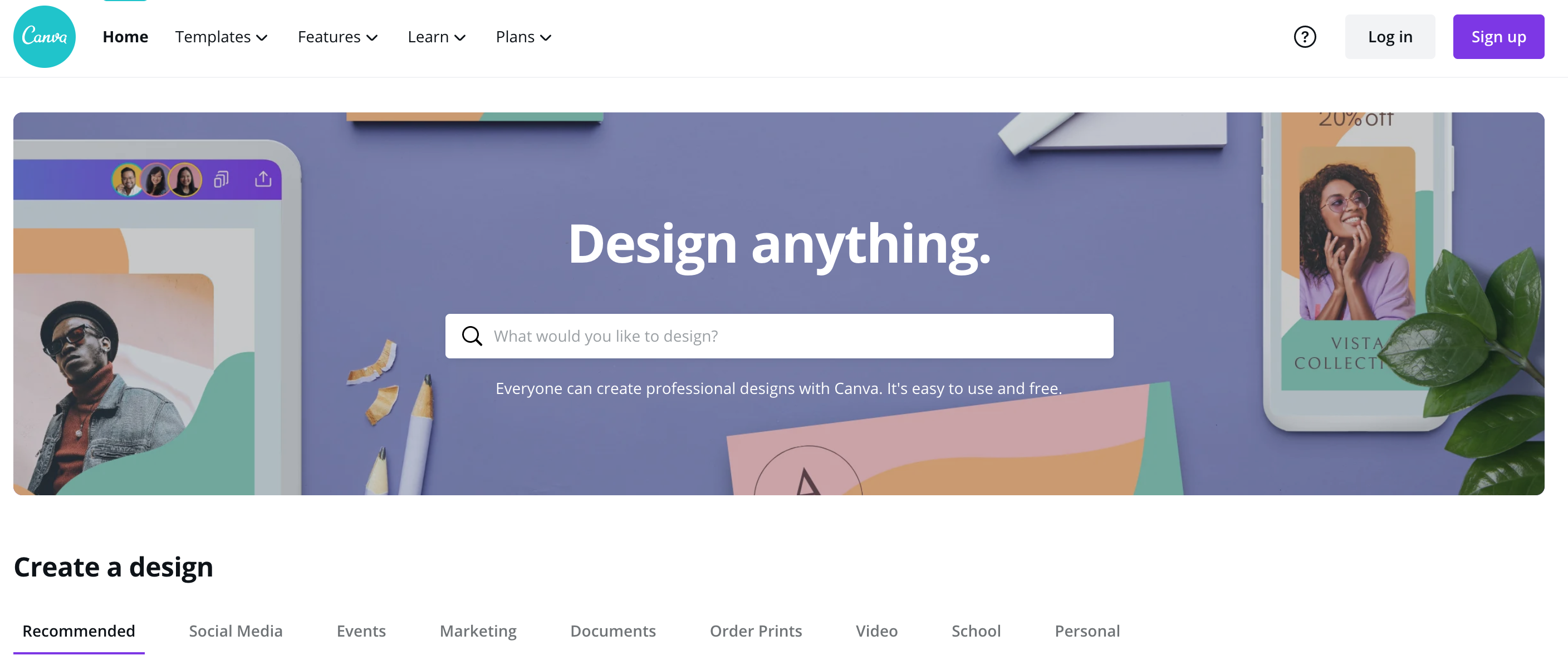Screen dimensions: 1568x670
Task: Click the Documents category filter
Action: pyautogui.click(x=612, y=630)
